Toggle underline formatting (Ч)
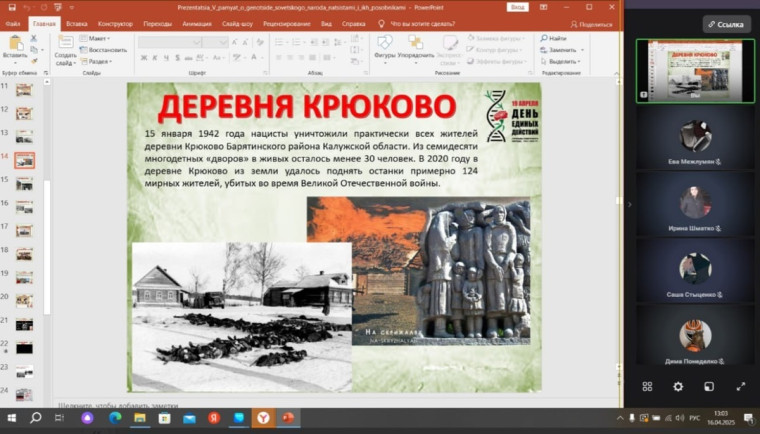Viewport: 760px width, 434px height. click(166, 58)
